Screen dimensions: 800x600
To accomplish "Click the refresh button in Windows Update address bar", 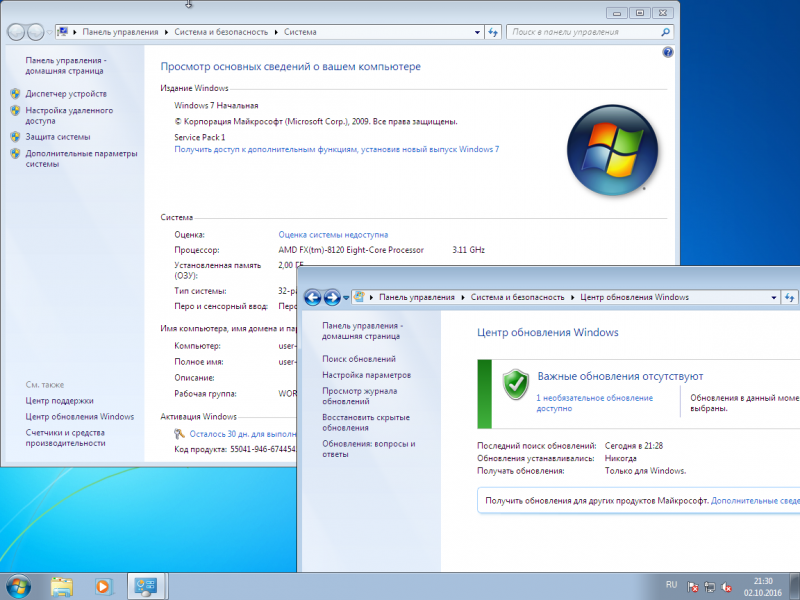I will click(x=790, y=297).
